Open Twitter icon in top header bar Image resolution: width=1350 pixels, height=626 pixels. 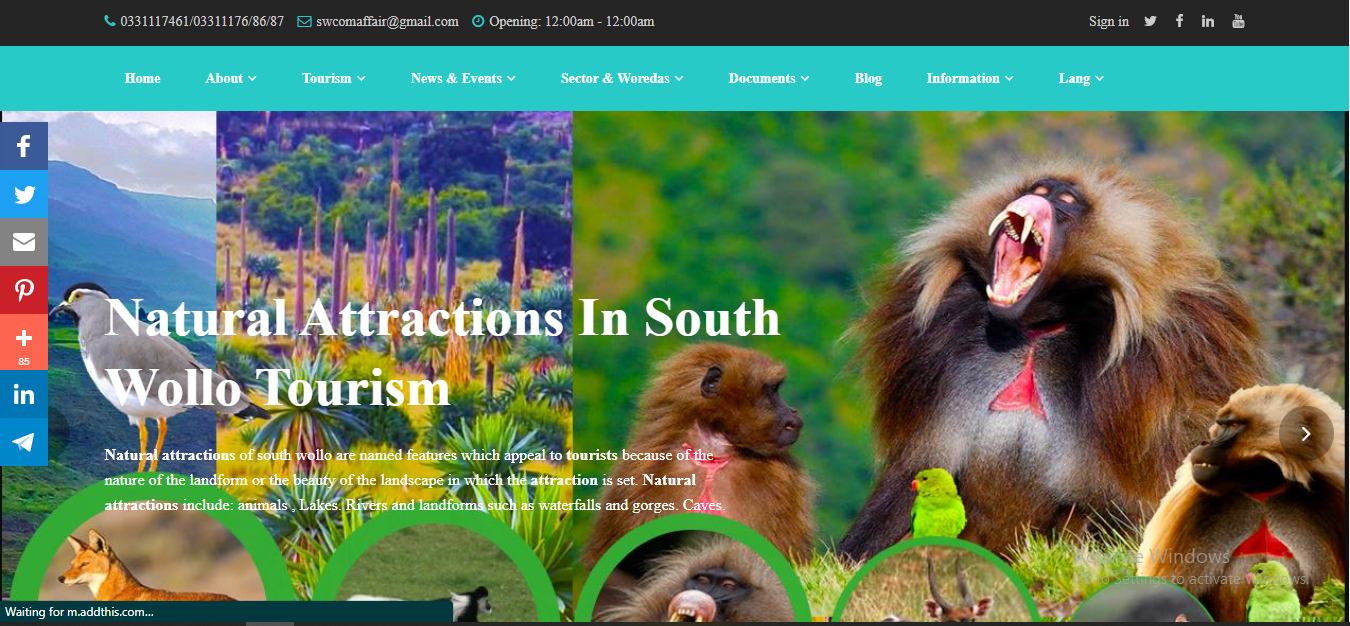pyautogui.click(x=1150, y=21)
